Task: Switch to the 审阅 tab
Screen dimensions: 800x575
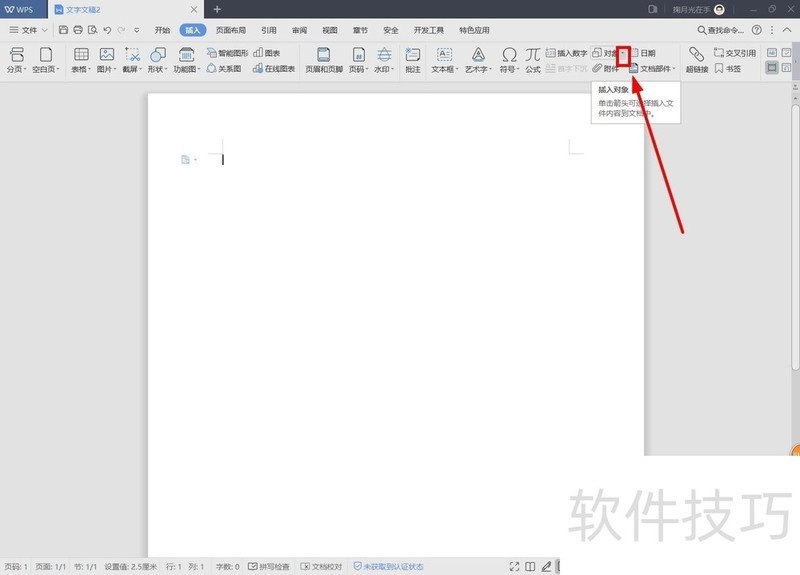Action: pyautogui.click(x=299, y=30)
